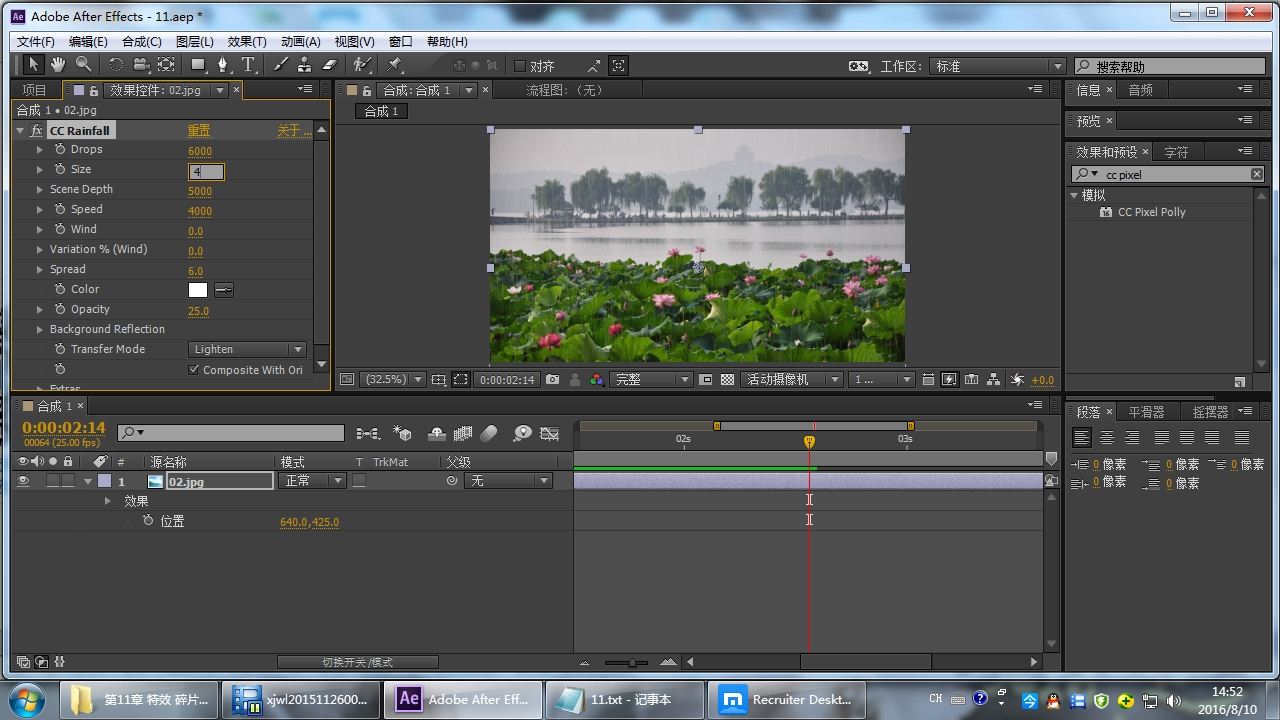The image size is (1280, 720).
Task: Click 重置 reset link for CC Rainfall
Action: click(x=199, y=131)
